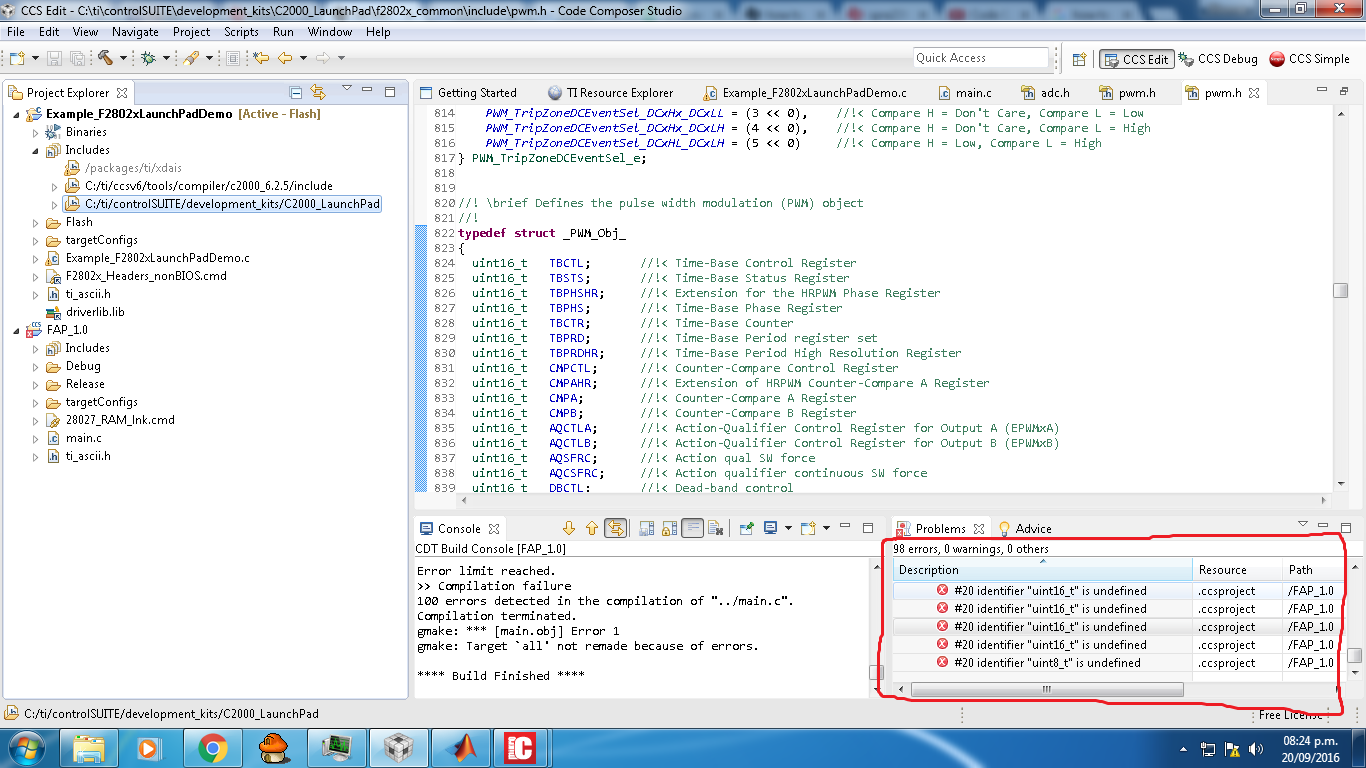Image resolution: width=1366 pixels, height=768 pixels.
Task: Toggle Word Wrap in Console toolbar
Action: (692, 529)
